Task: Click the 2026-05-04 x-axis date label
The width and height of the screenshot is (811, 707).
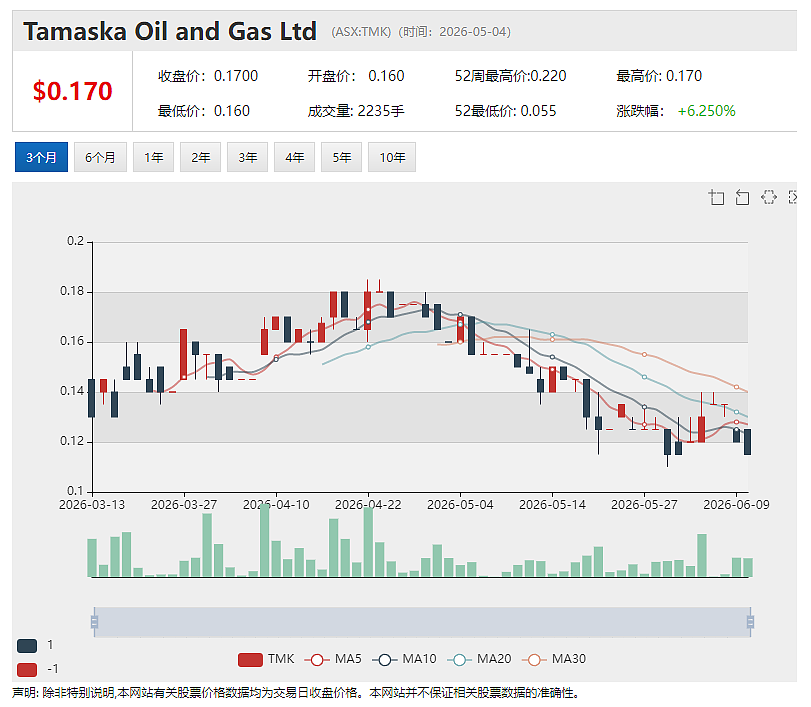Action: (x=460, y=505)
